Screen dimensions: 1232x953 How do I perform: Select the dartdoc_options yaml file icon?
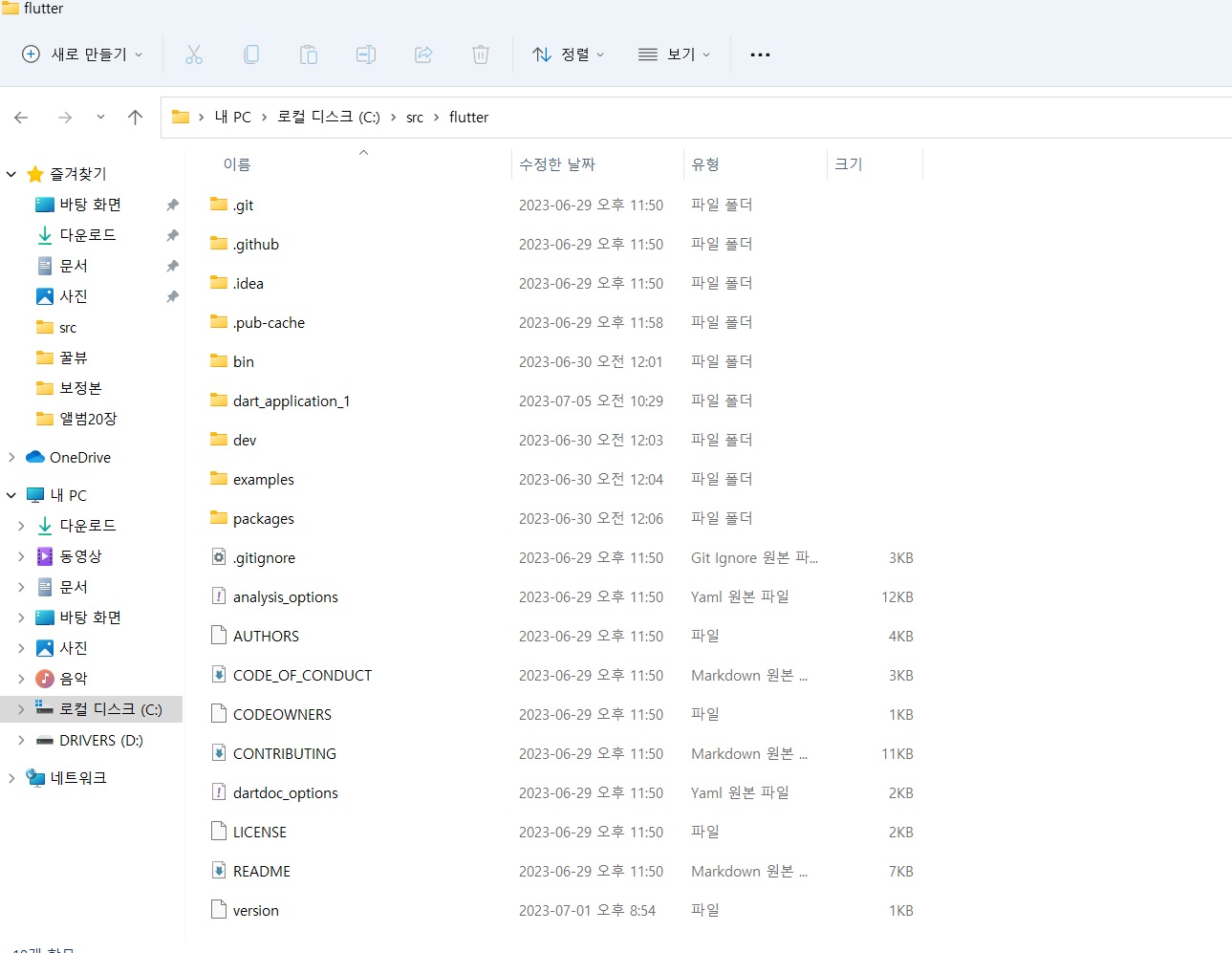click(x=219, y=792)
